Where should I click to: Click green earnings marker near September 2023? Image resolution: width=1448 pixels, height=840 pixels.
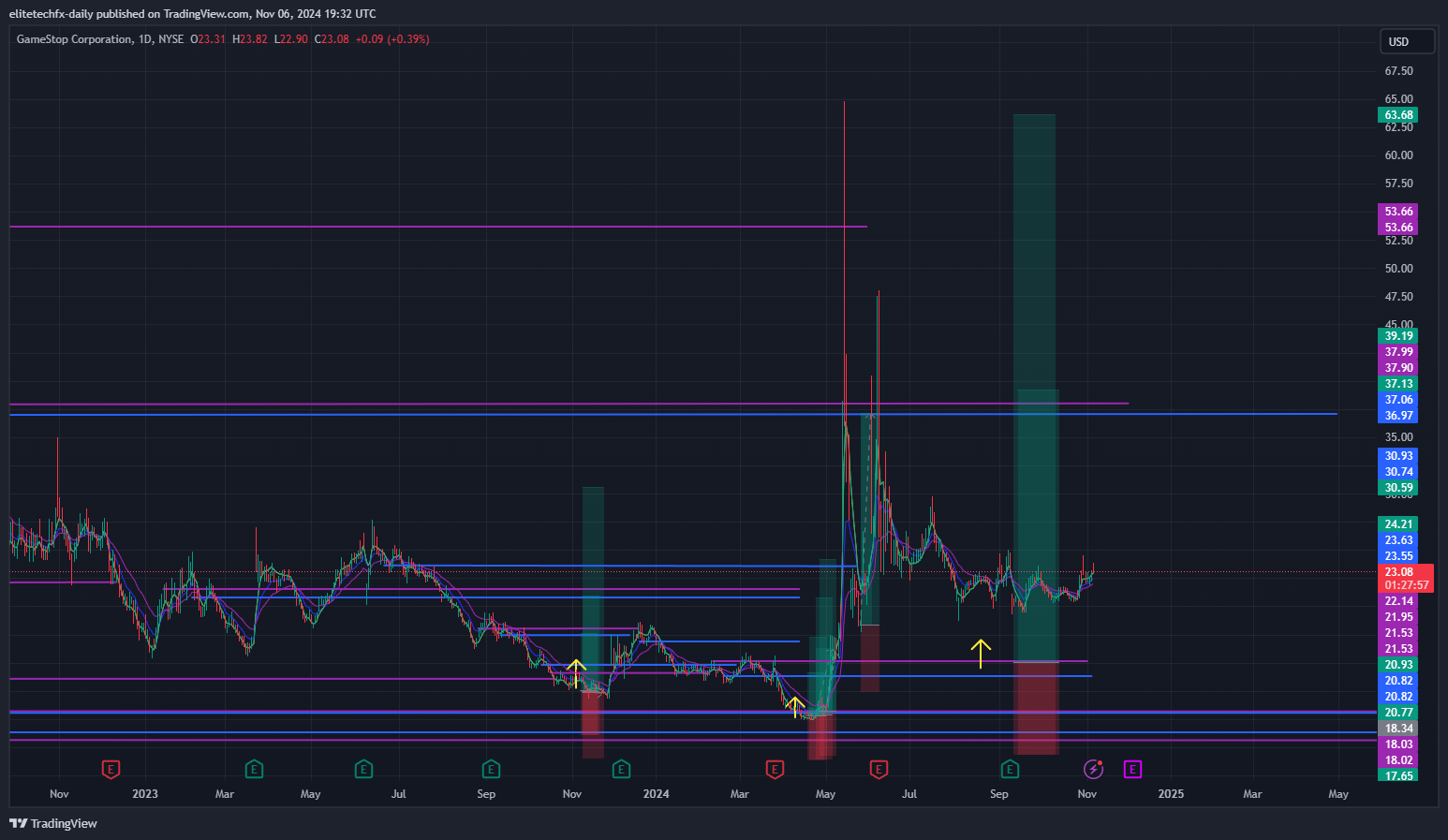pyautogui.click(x=491, y=770)
